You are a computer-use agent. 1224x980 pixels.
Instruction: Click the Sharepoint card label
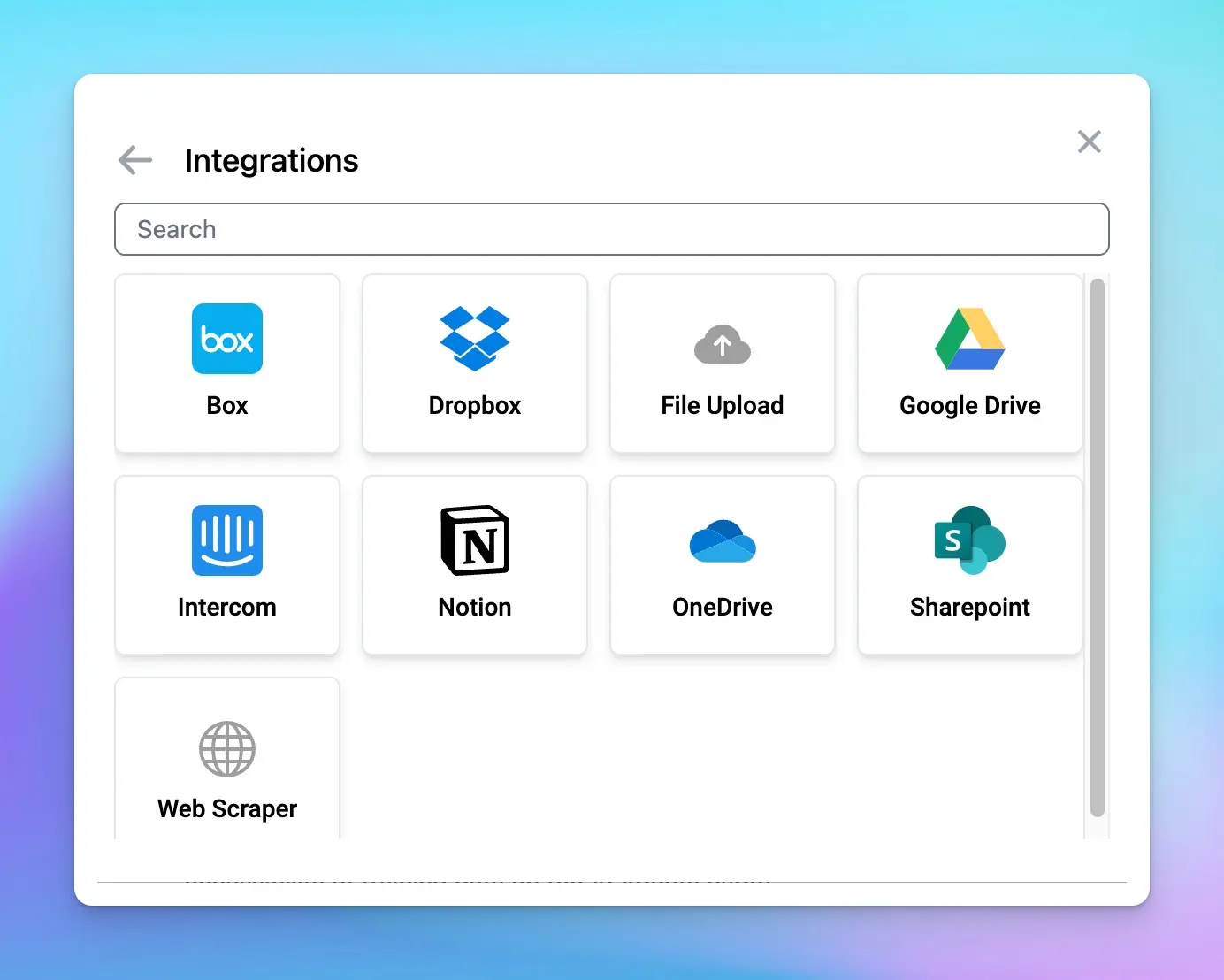coord(970,607)
